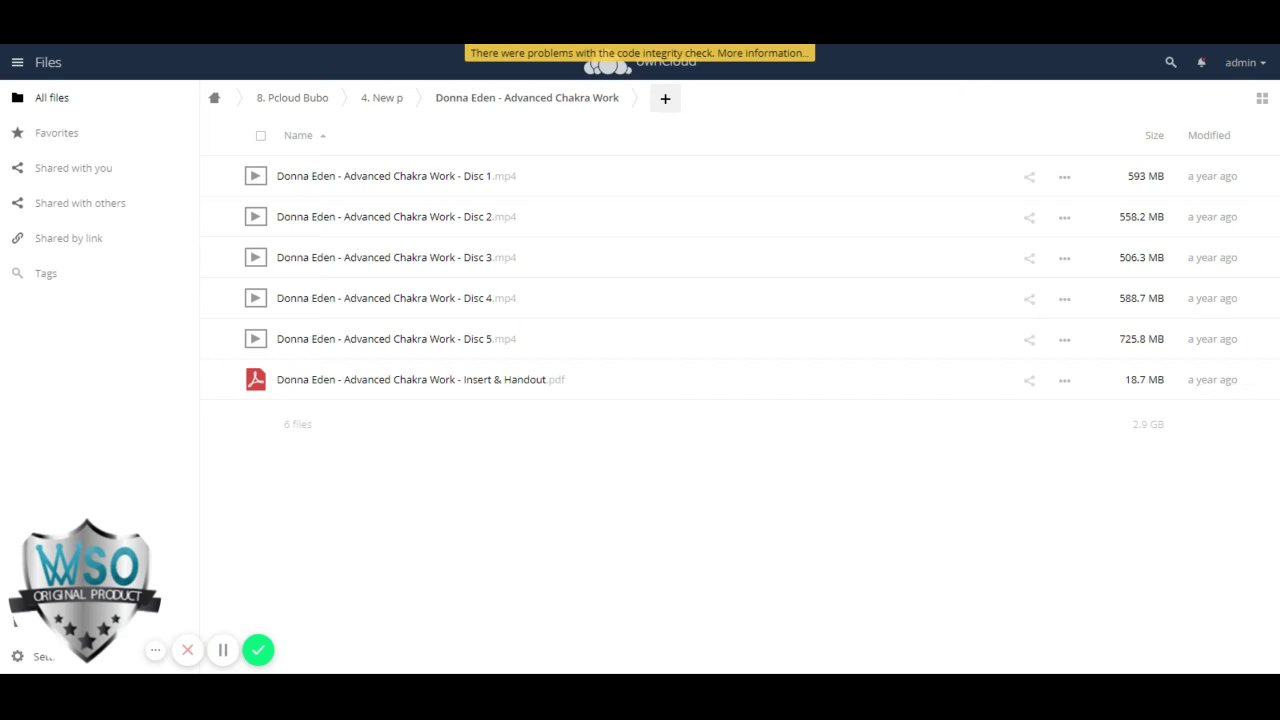Open more actions for Disc 4
This screenshot has width=1280, height=720.
(x=1064, y=299)
